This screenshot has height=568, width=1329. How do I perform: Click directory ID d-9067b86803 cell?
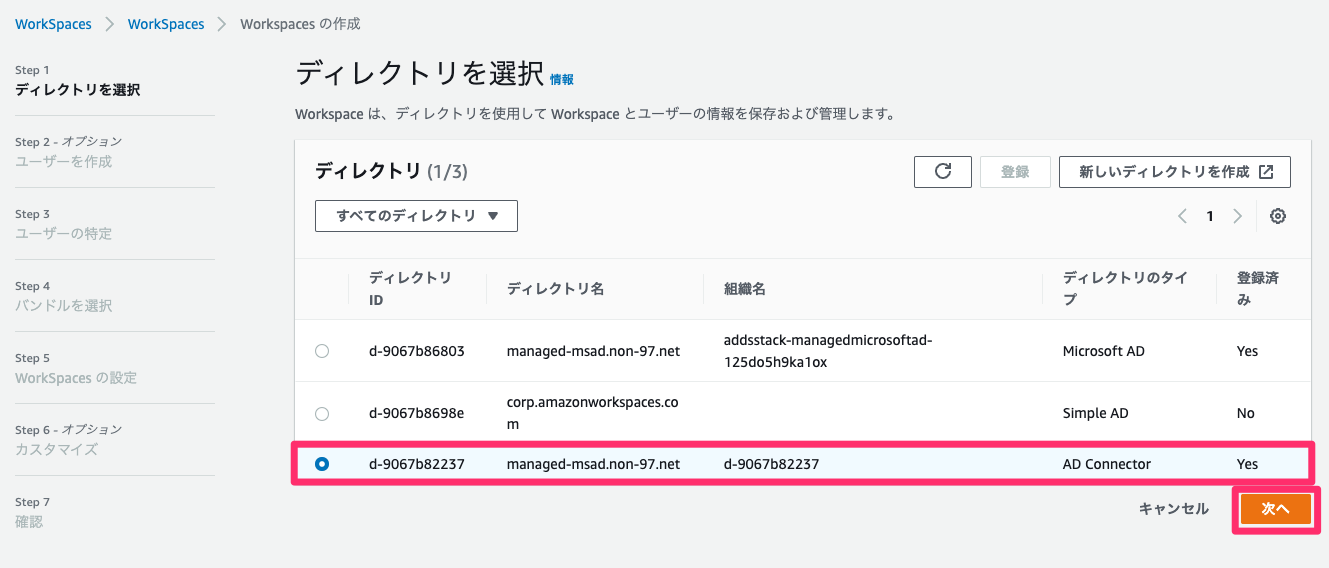point(417,351)
